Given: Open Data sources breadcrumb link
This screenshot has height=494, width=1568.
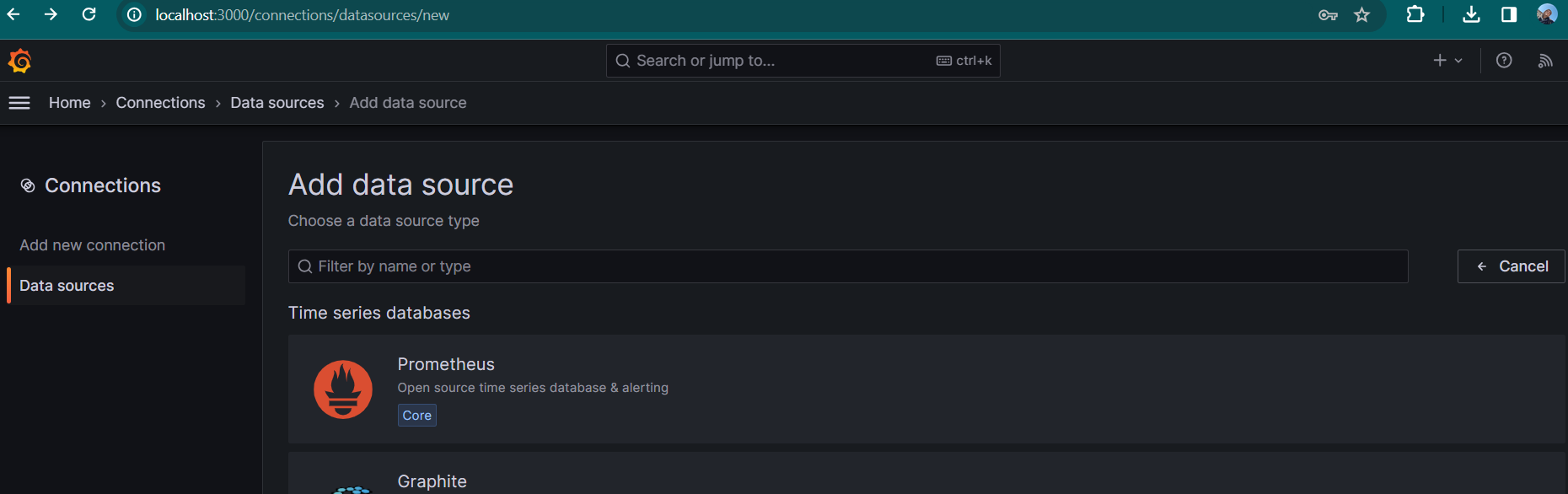Looking at the screenshot, I should point(277,103).
